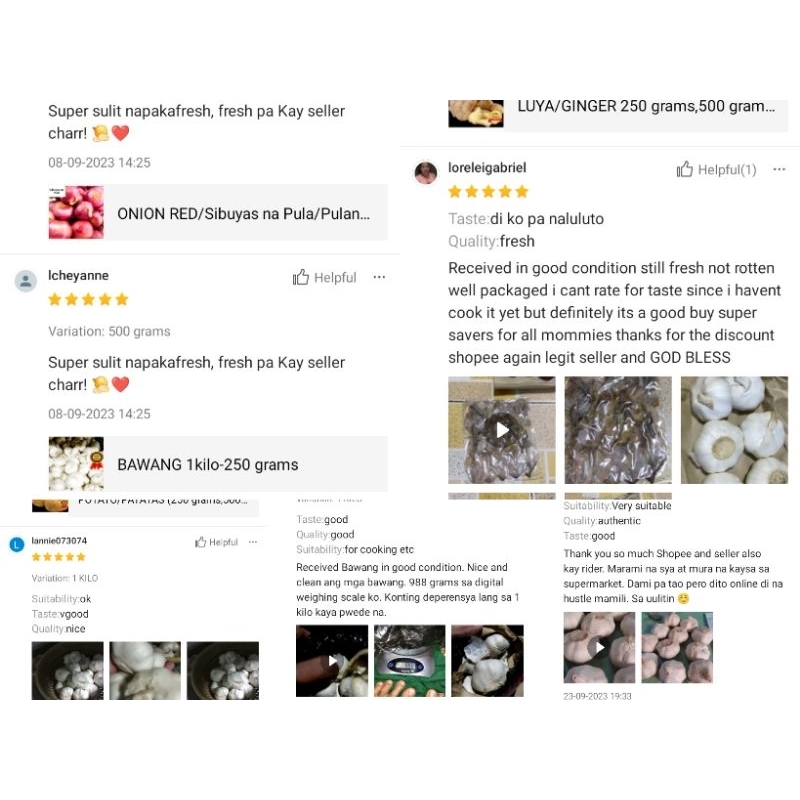Play the garlic-peeling video in the Bawang review
This screenshot has height=800, width=800.
332,661
